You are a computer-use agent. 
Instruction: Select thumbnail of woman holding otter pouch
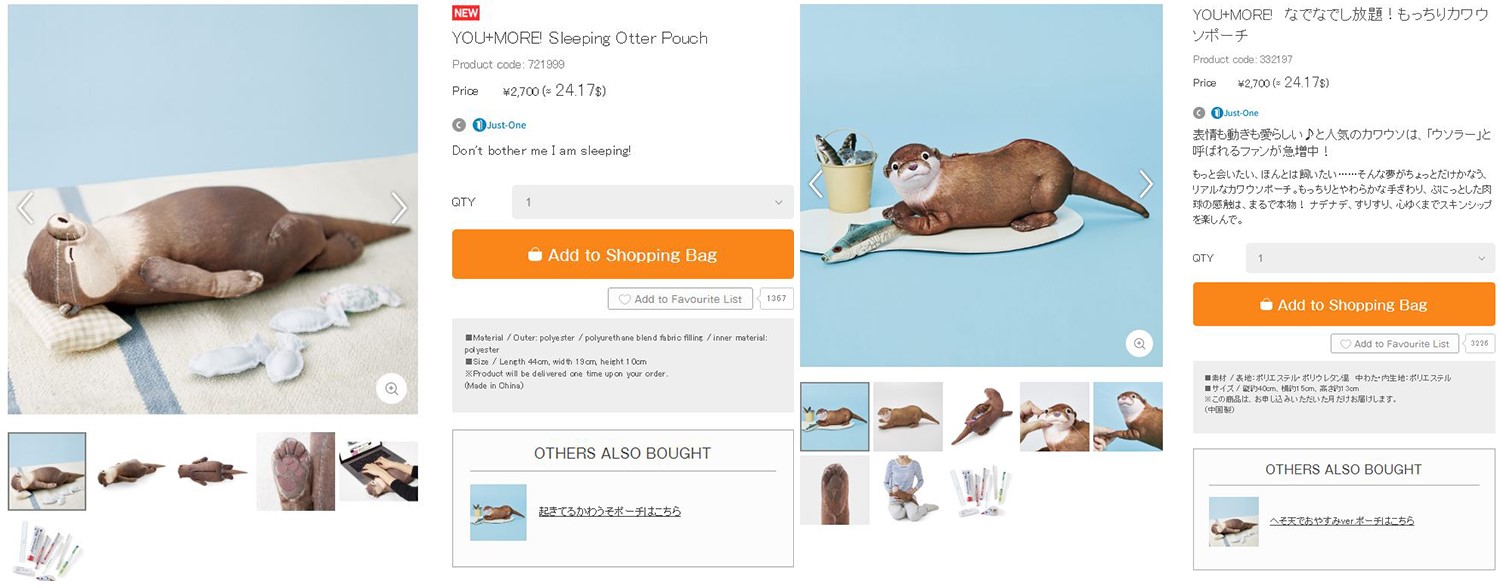point(908,490)
